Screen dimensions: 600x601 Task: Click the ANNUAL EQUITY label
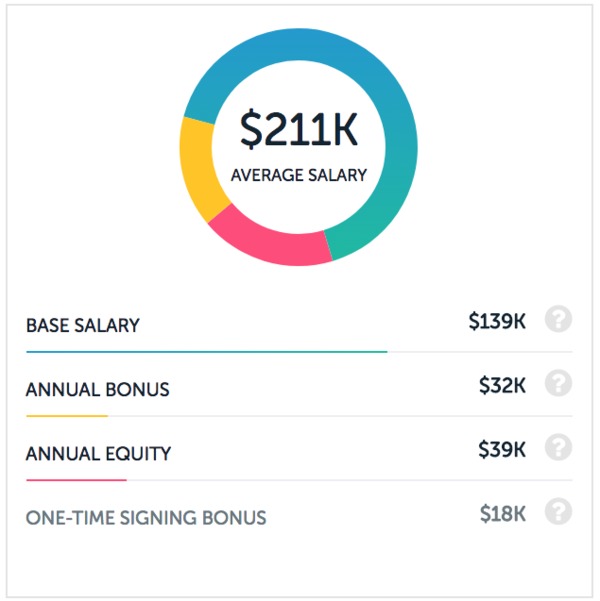coord(98,453)
